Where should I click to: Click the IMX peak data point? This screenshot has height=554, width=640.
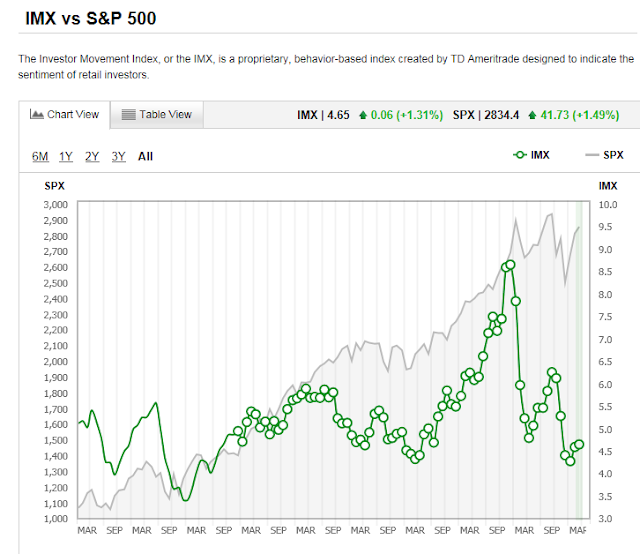tap(510, 264)
